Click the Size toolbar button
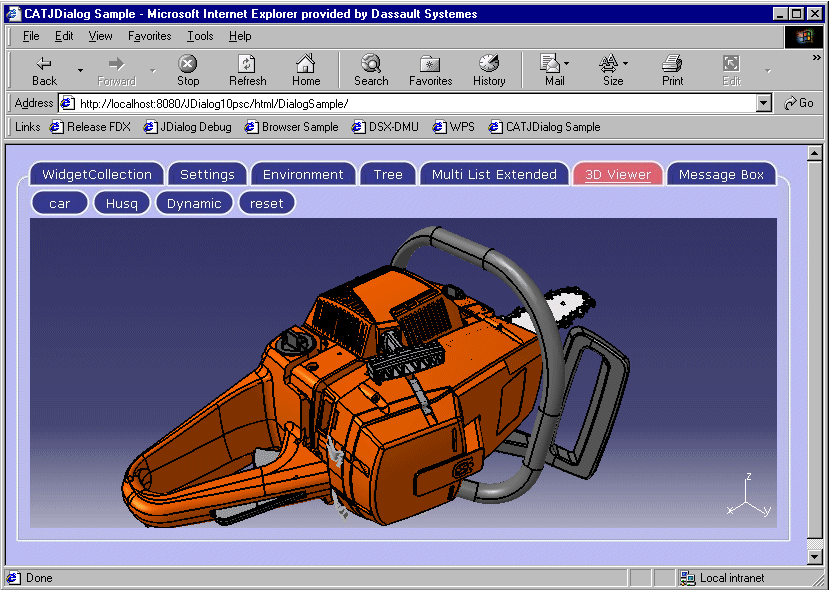Image resolution: width=829 pixels, height=590 pixels. (612, 71)
